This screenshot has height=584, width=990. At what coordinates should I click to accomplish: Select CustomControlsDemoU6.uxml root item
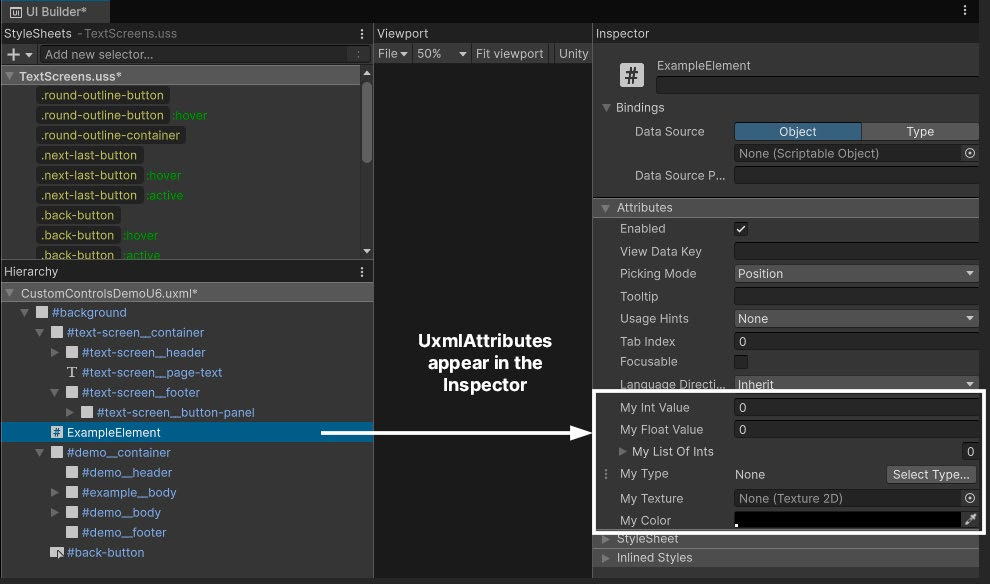pos(188,293)
